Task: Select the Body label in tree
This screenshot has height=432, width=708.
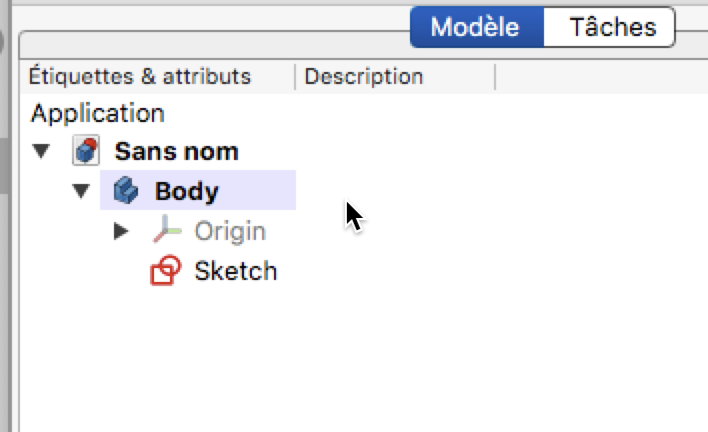Action: [186, 191]
